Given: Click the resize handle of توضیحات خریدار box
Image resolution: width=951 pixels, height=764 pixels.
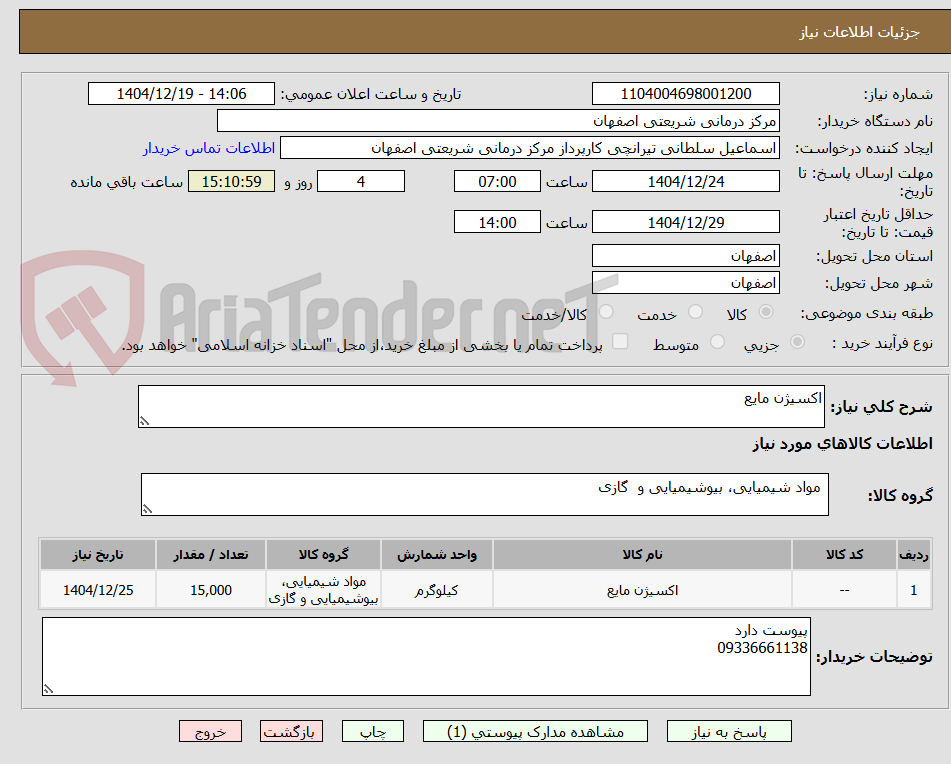Looking at the screenshot, I should [x=49, y=689].
